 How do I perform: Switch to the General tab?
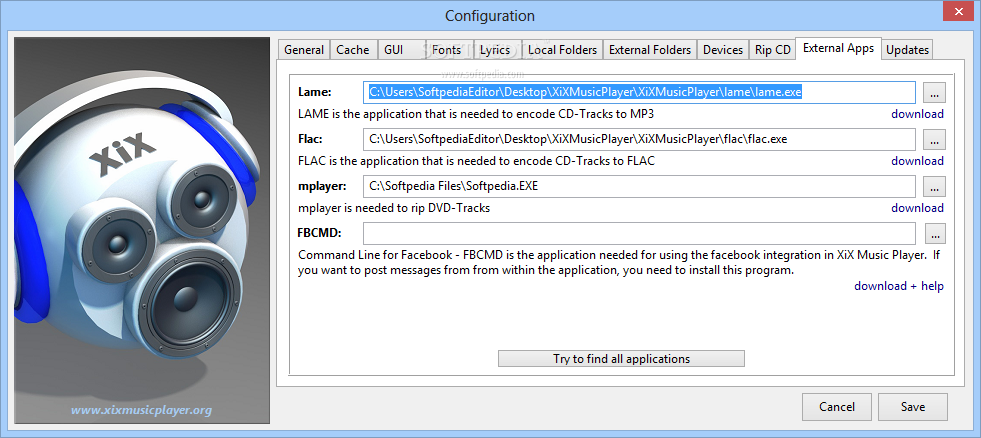tap(304, 50)
